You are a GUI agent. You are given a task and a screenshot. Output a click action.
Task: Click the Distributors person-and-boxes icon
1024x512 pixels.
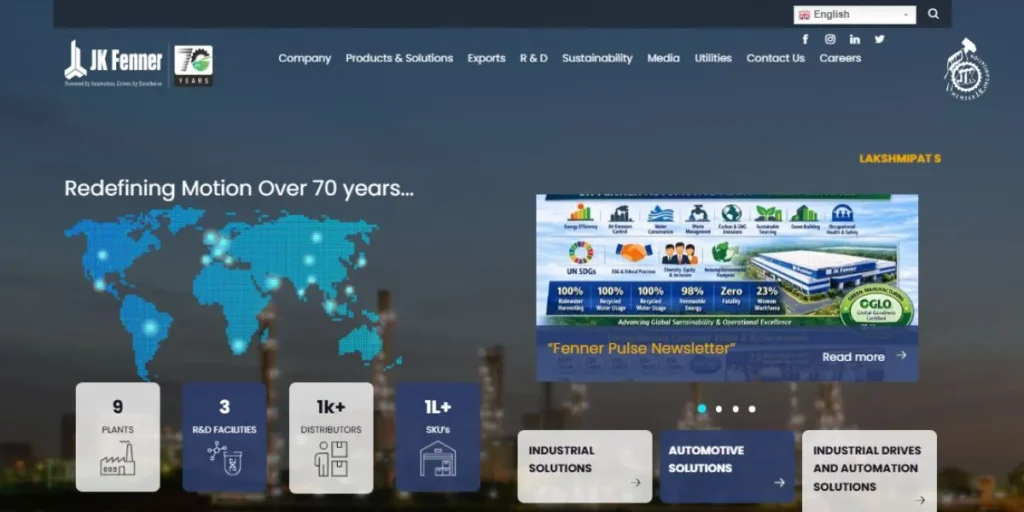(331, 458)
